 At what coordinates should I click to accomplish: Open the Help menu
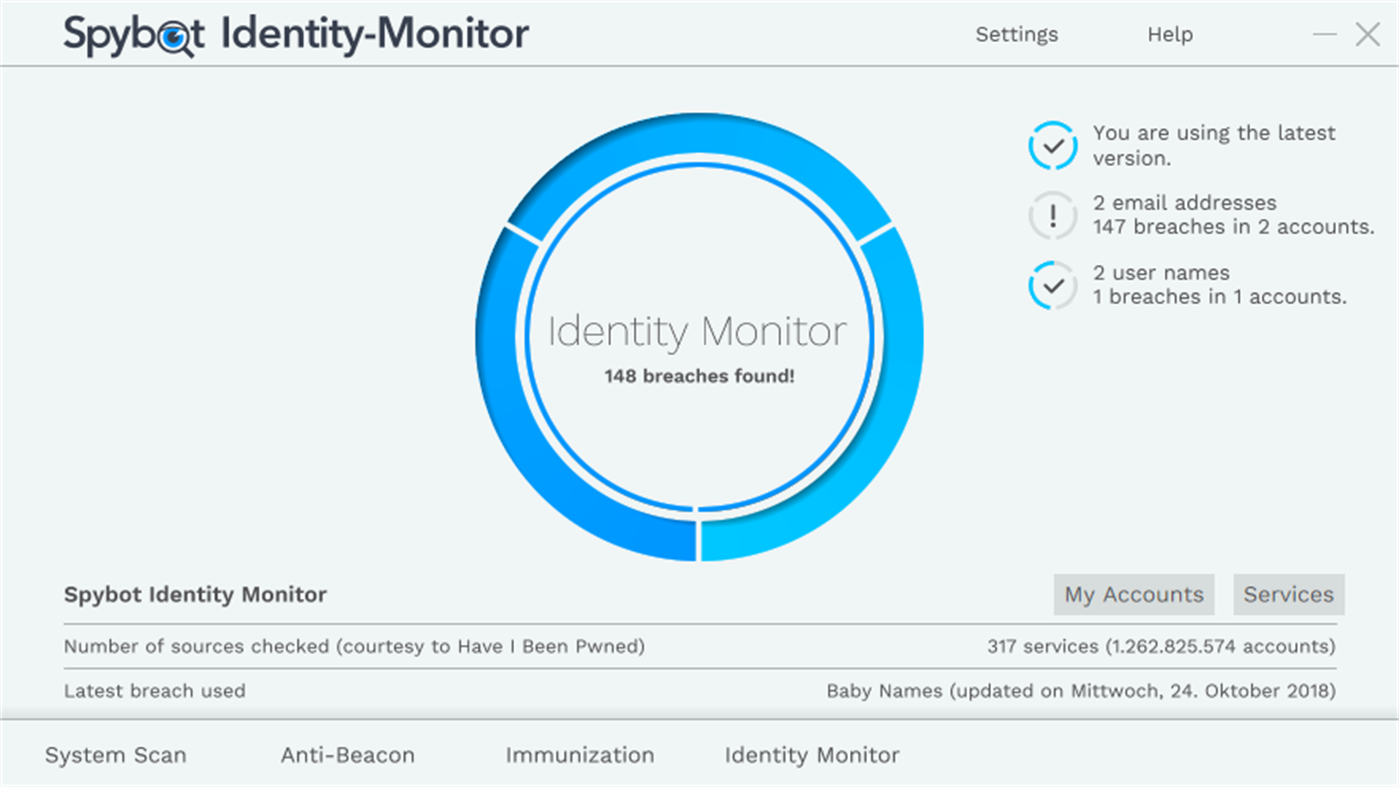pyautogui.click(x=1169, y=33)
